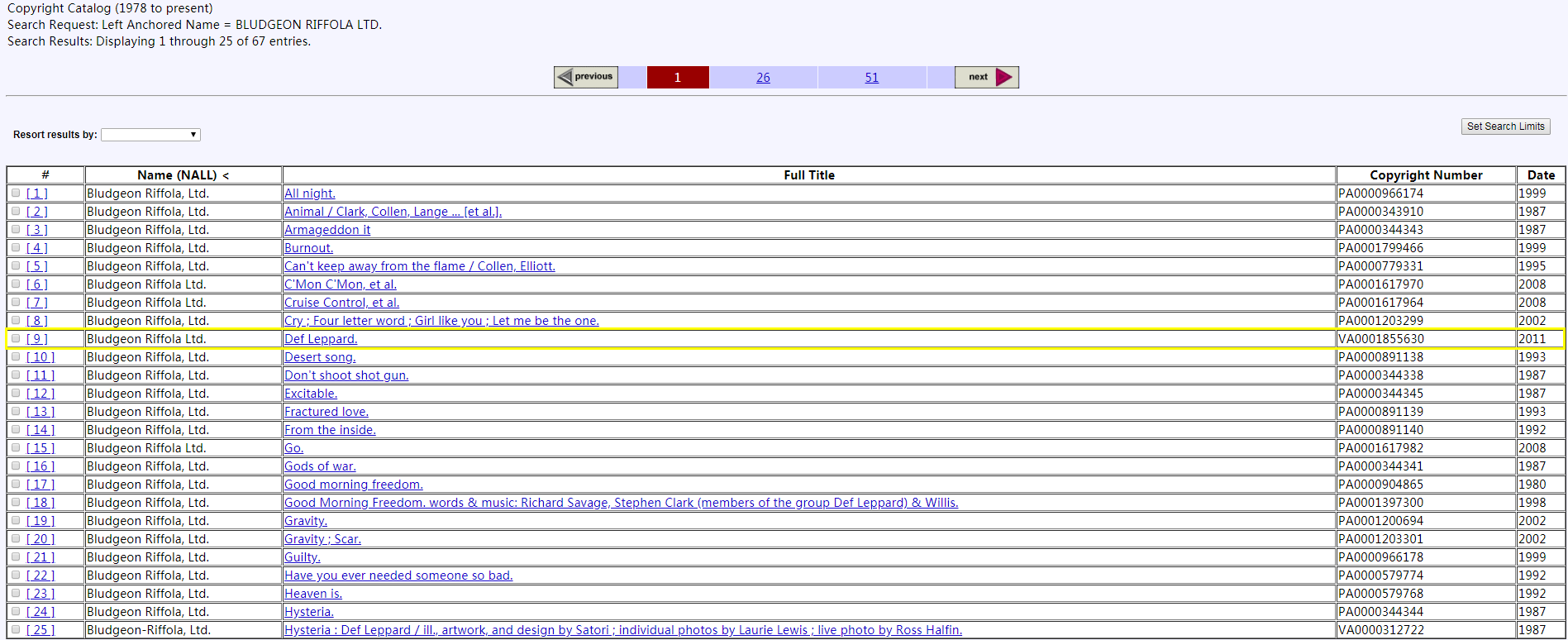Click the Full Title column header
This screenshot has width=1568, height=640.
coord(809,175)
